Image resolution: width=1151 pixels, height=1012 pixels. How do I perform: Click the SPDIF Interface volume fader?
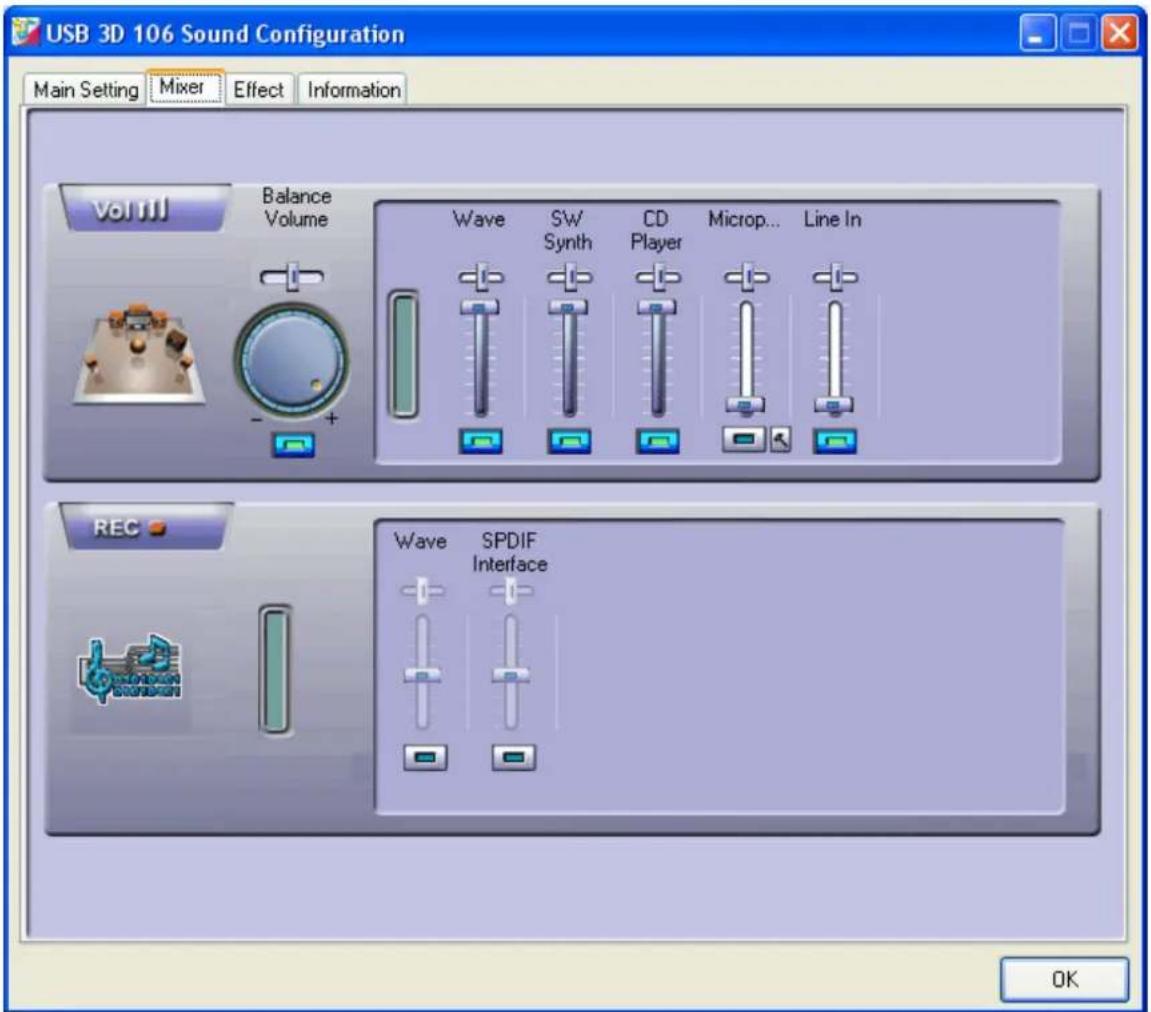pyautogui.click(x=510, y=676)
